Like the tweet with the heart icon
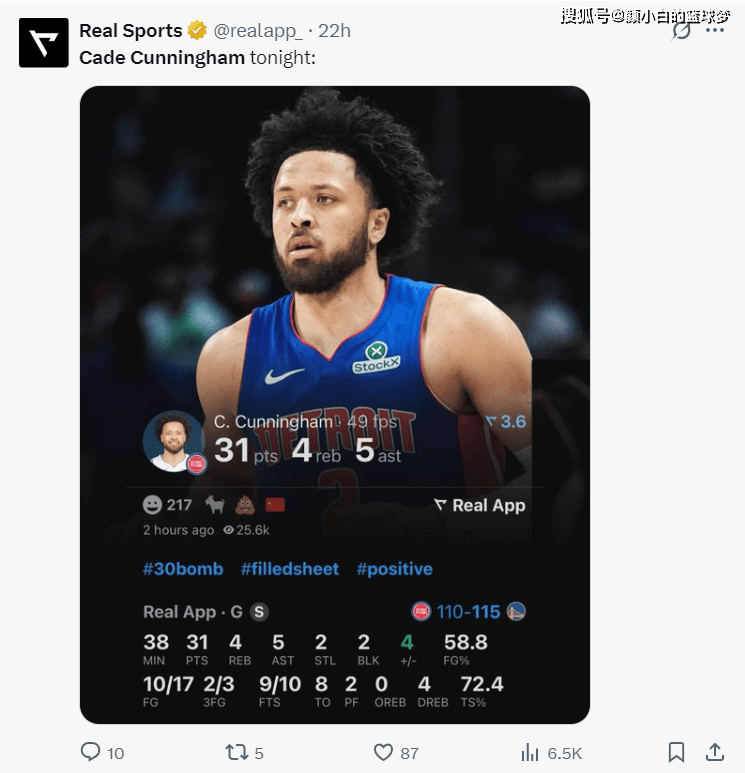This screenshot has height=773, width=745. (x=383, y=752)
